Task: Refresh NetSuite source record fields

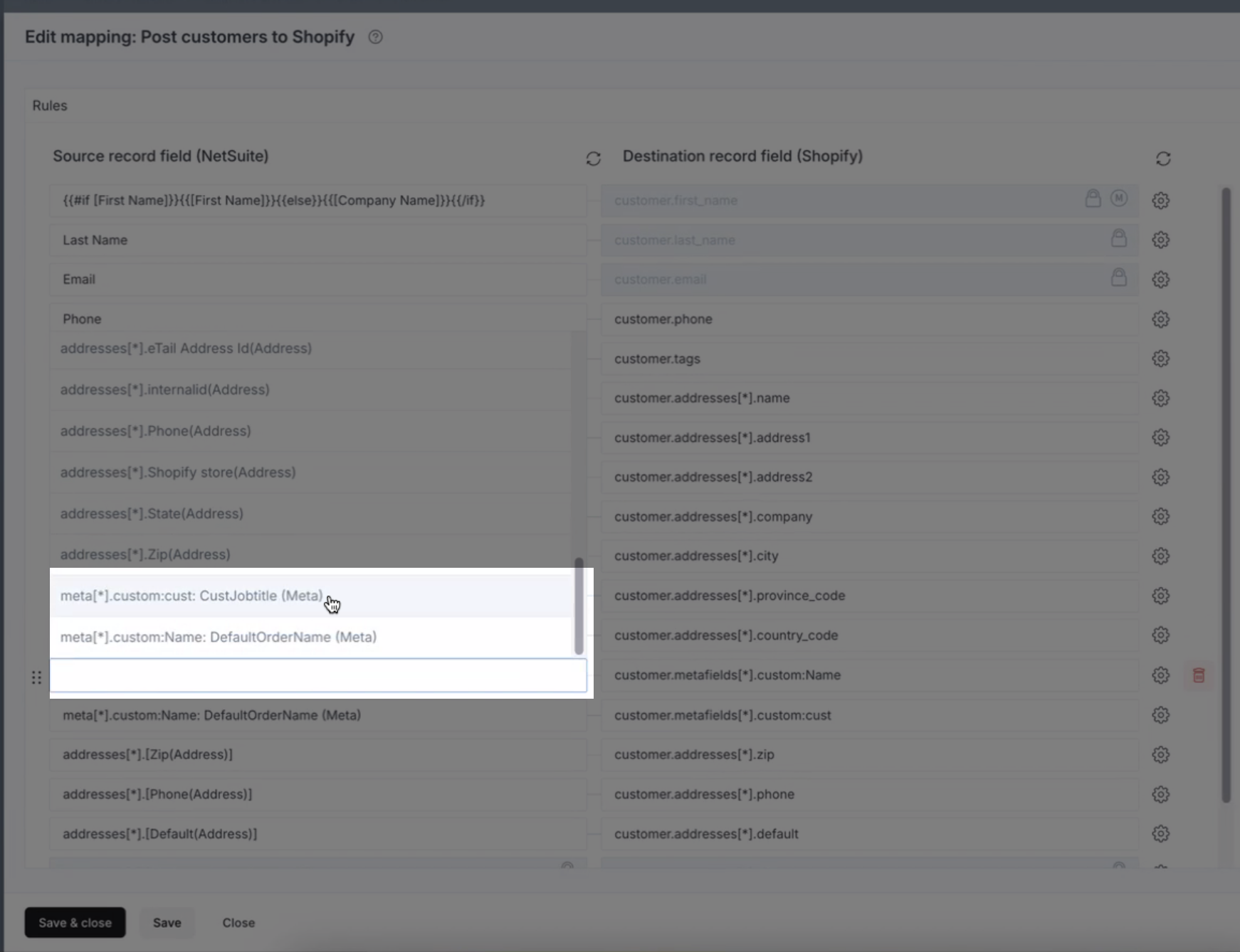Action: pos(593,159)
